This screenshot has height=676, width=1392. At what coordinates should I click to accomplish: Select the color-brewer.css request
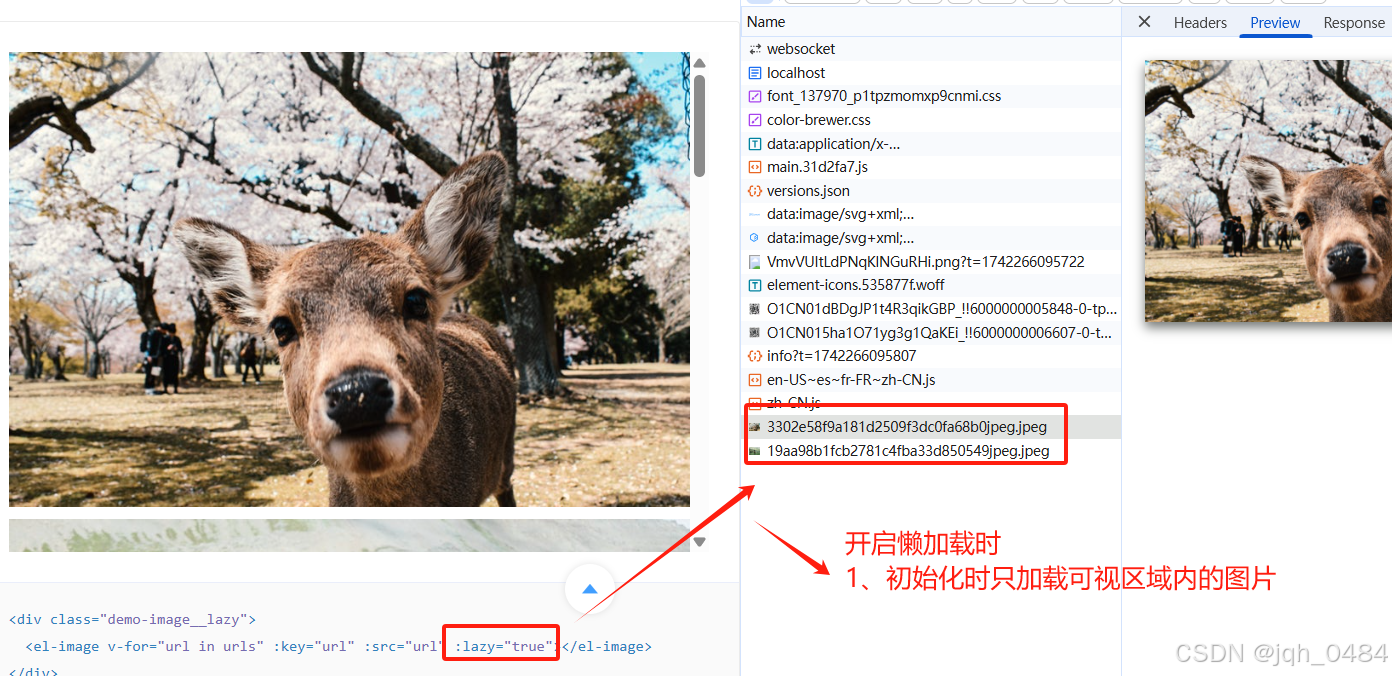click(x=931, y=120)
